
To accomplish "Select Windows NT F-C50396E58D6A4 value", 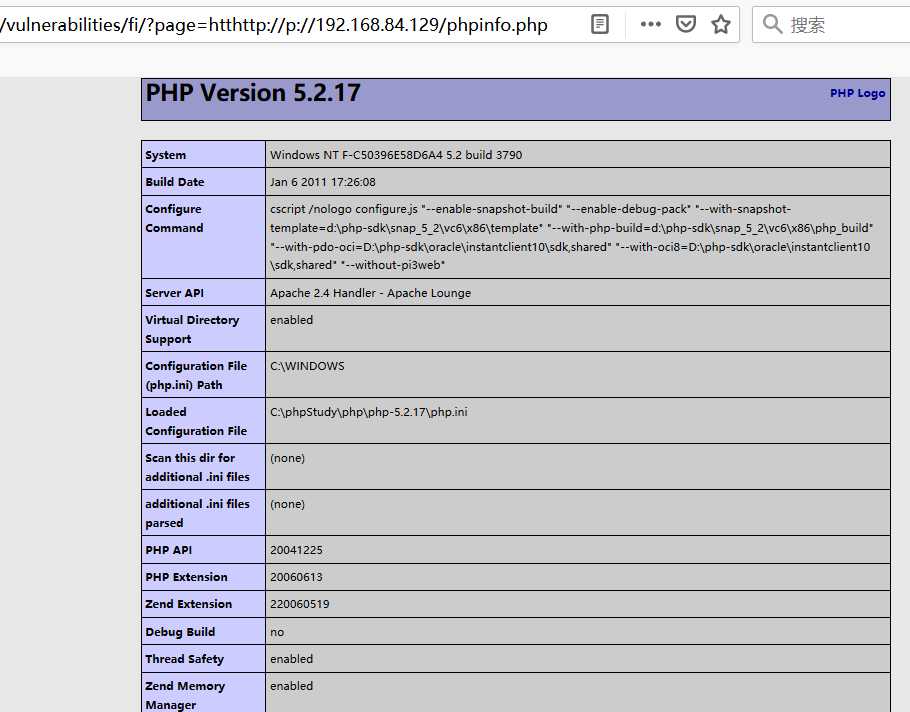I will [396, 155].
